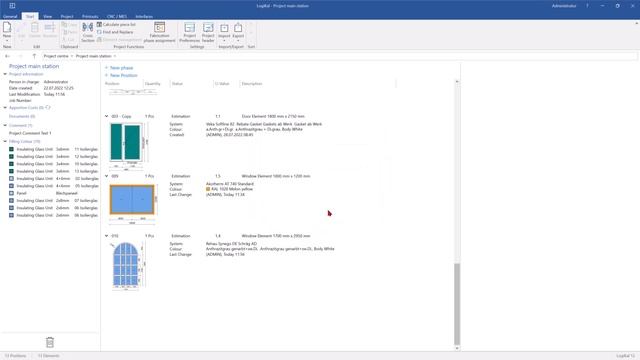
Task: Switch to the Project tab
Action: (67, 16)
